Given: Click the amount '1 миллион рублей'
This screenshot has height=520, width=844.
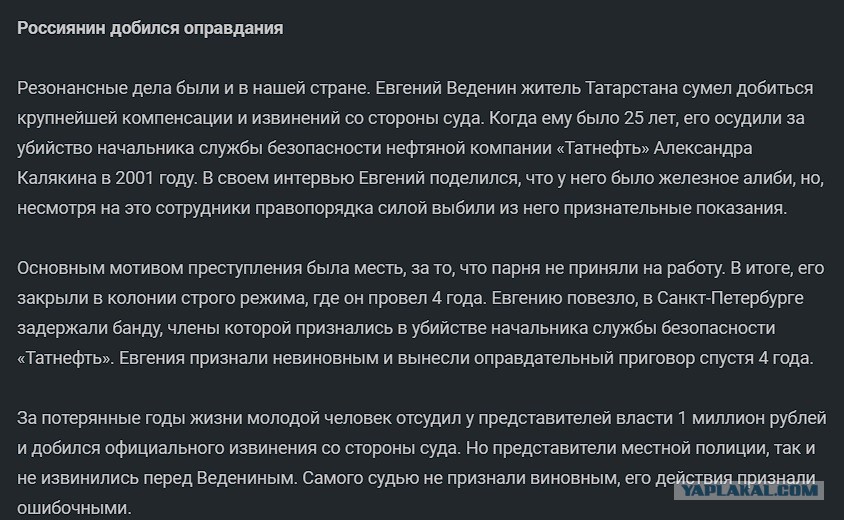Looking at the screenshot, I should [x=751, y=418].
